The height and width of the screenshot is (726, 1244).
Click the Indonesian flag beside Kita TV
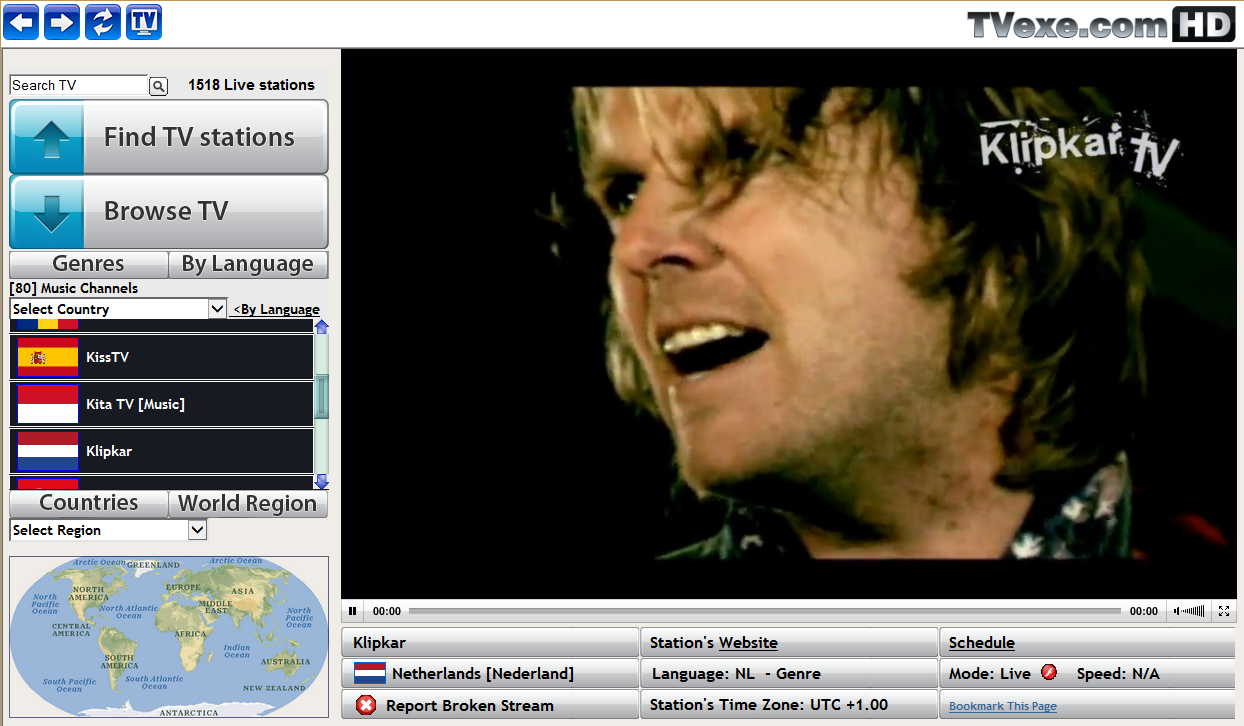[48, 404]
